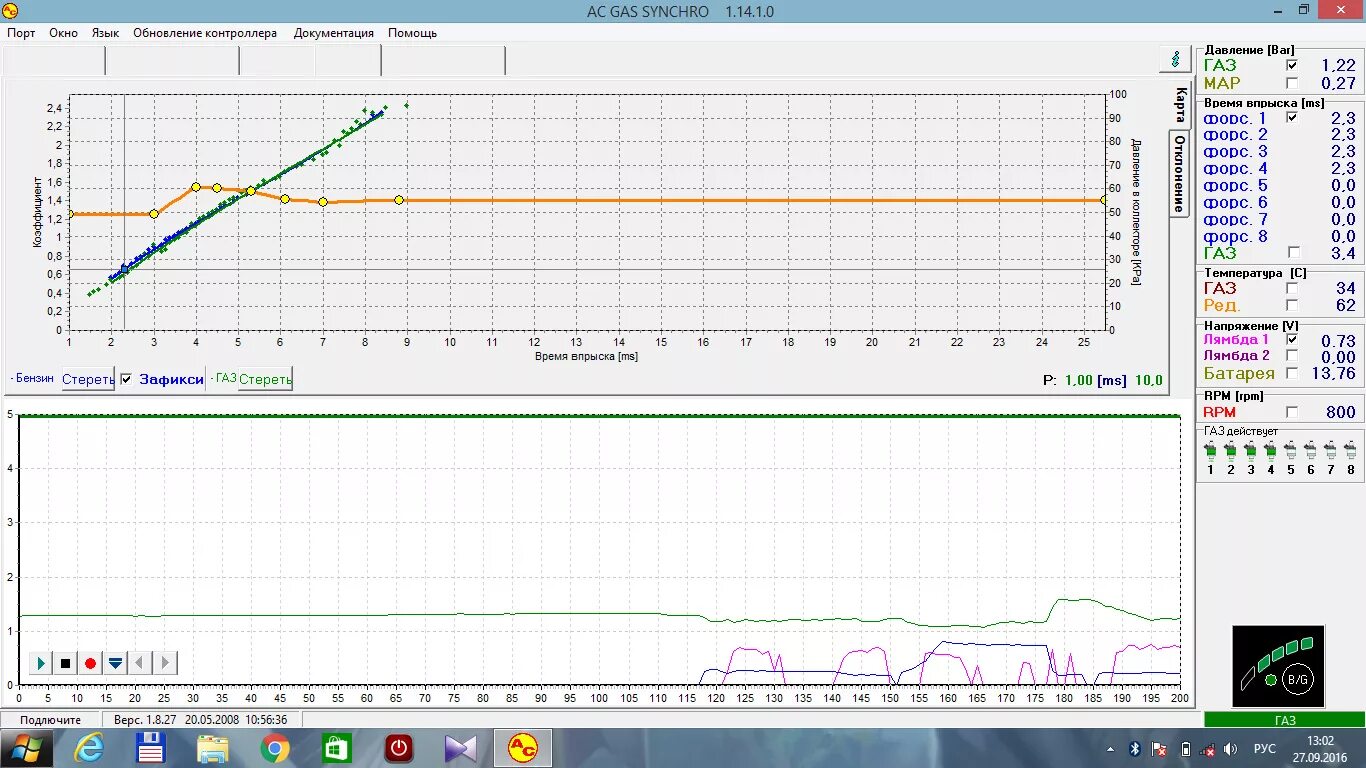Viewport: 1366px width, 768px height.
Task: Click the red power icon on taskbar
Action: (x=399, y=747)
